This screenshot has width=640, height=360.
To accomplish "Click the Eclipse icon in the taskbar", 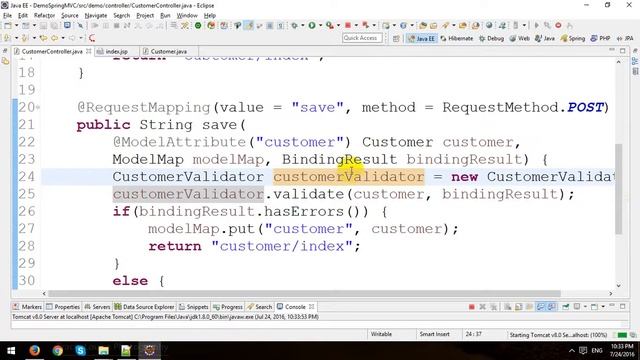I will tap(149, 350).
